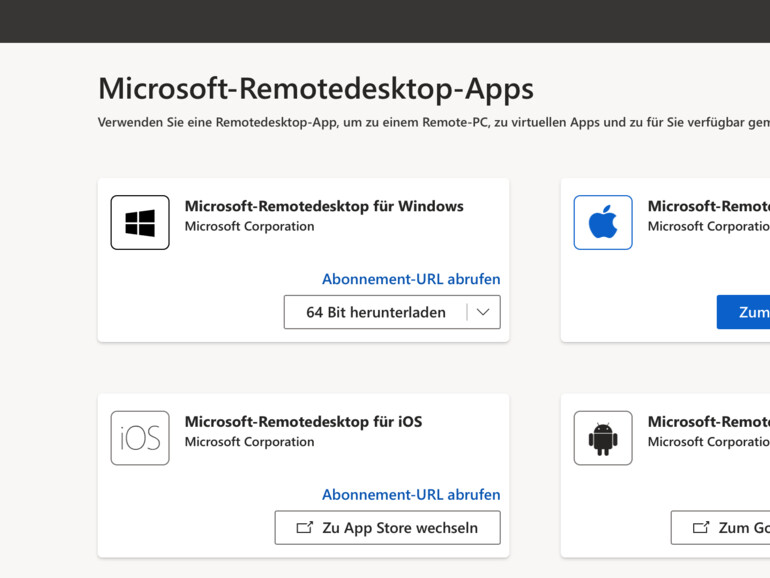The image size is (770, 578).
Task: Click the Android card Microsoft-Remote… title
Action: coord(709,422)
